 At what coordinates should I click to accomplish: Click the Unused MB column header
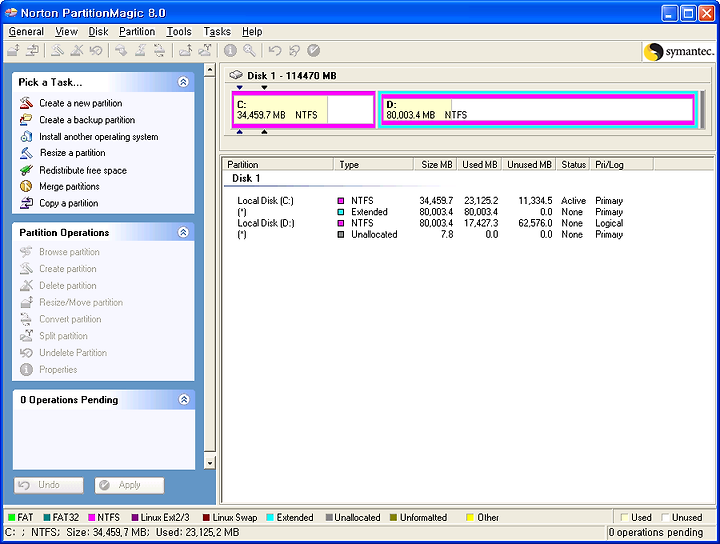point(529,164)
